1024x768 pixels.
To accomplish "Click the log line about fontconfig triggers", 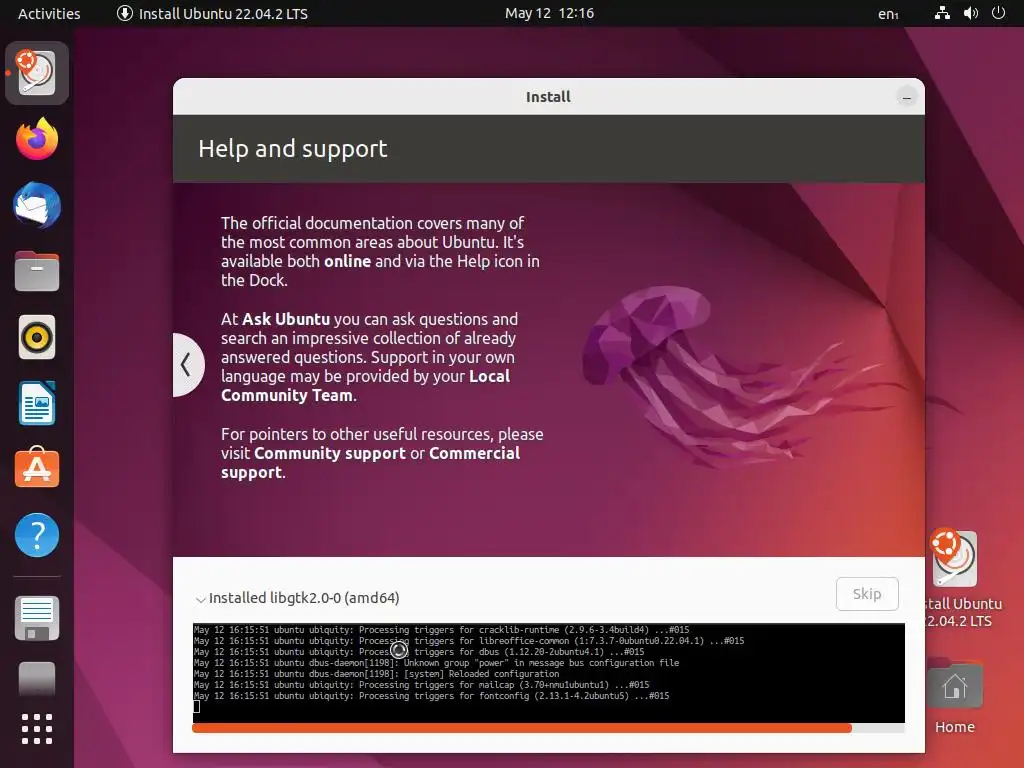I will 431,696.
